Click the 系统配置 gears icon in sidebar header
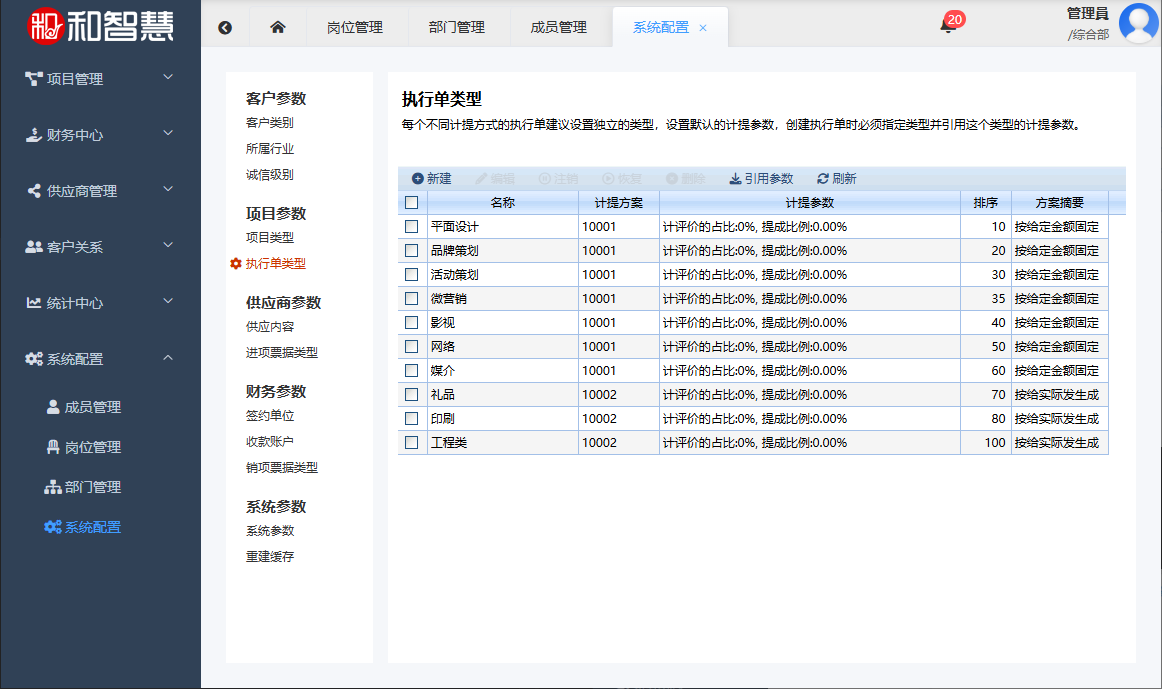 click(33, 359)
